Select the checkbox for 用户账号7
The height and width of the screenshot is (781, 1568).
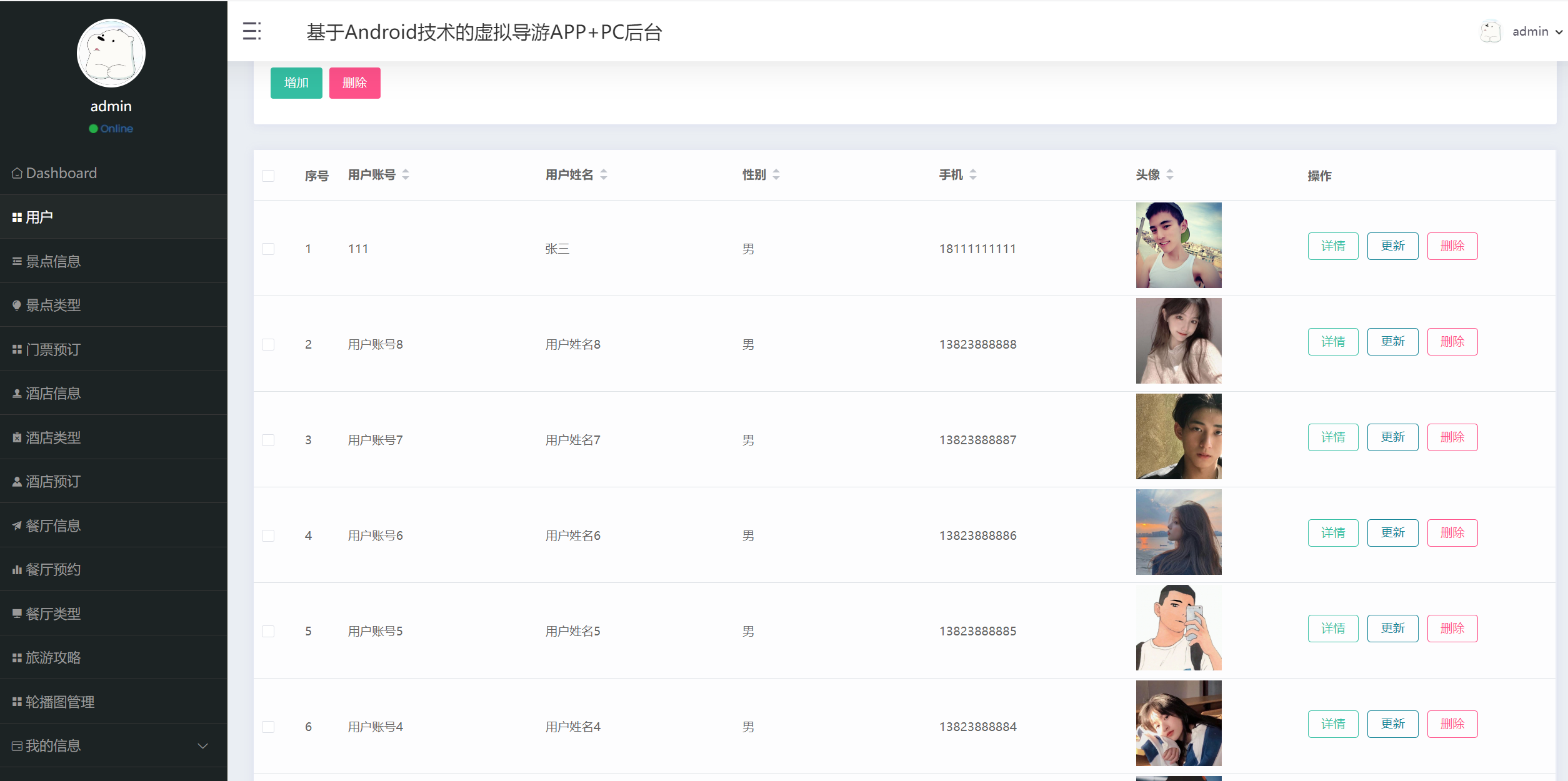click(x=269, y=440)
